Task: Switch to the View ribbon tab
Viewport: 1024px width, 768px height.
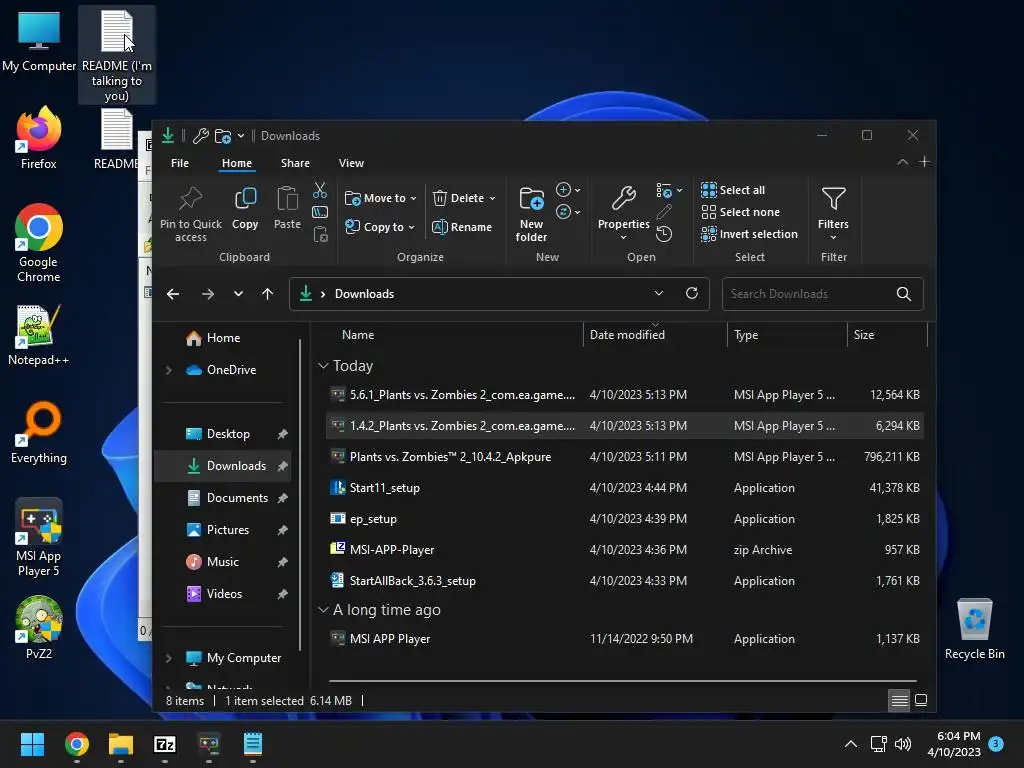Action: tap(351, 163)
